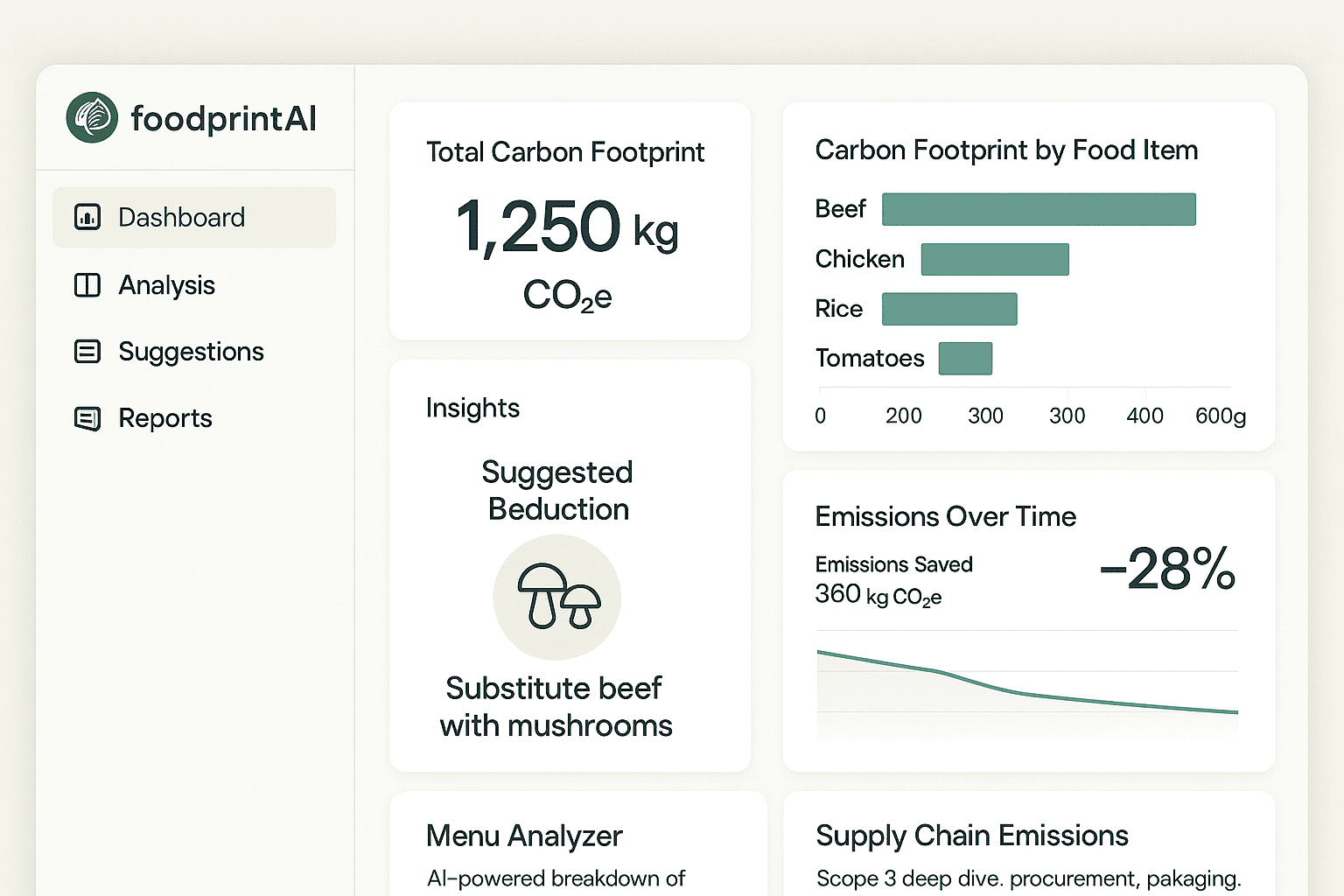Click the Analysis split-panel icon
1344x896 pixels.
(x=87, y=285)
